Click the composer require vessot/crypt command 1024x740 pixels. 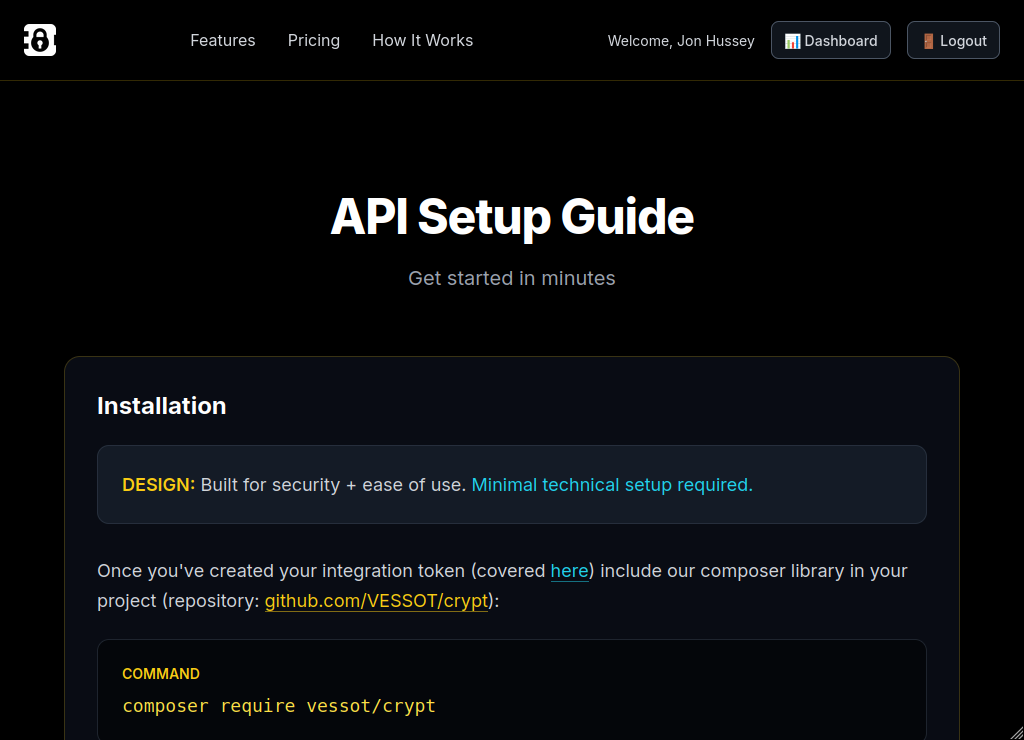point(279,706)
